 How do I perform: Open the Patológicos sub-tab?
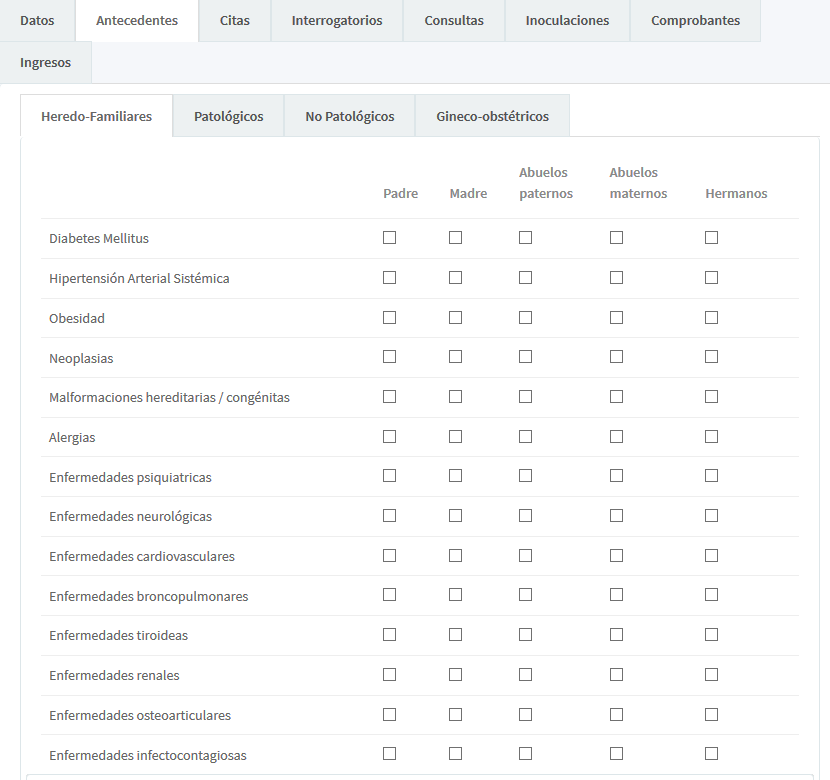coord(228,116)
